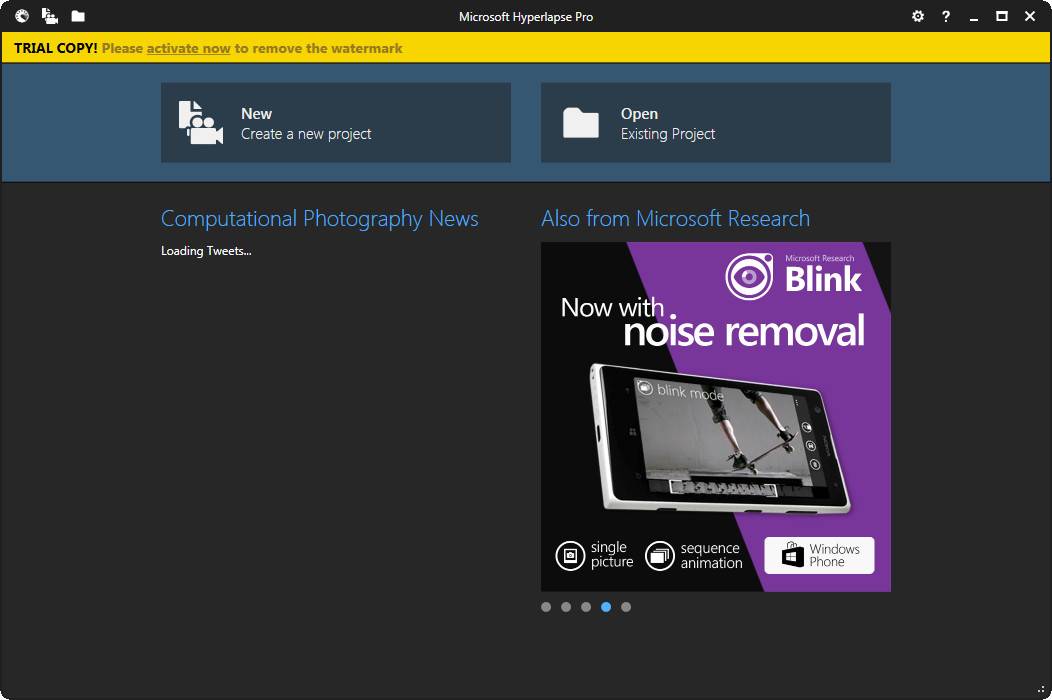The height and width of the screenshot is (700, 1052).
Task: Click the open folder icon in title bar
Action: [78, 15]
